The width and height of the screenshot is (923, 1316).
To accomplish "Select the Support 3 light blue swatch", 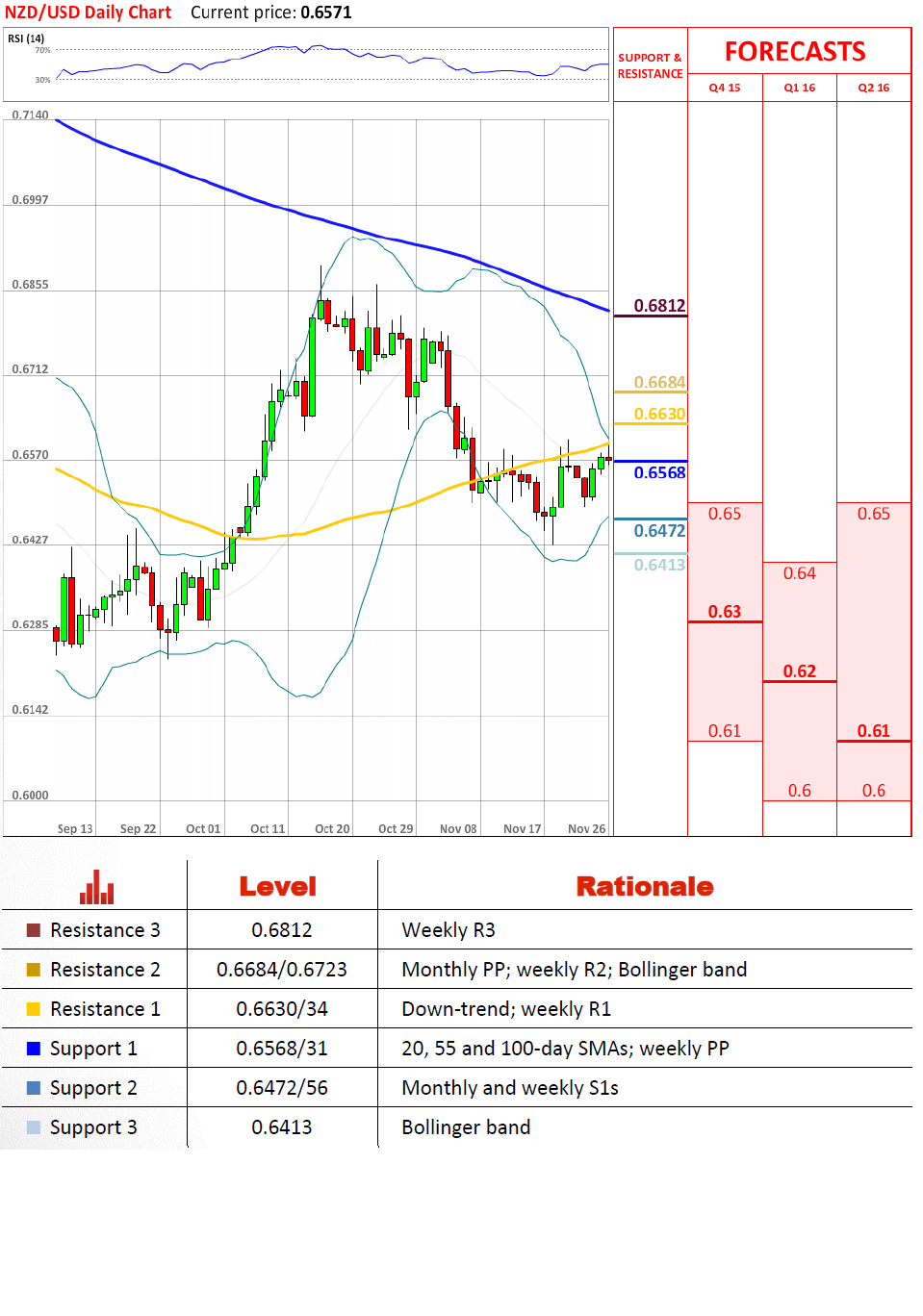I will [34, 1127].
